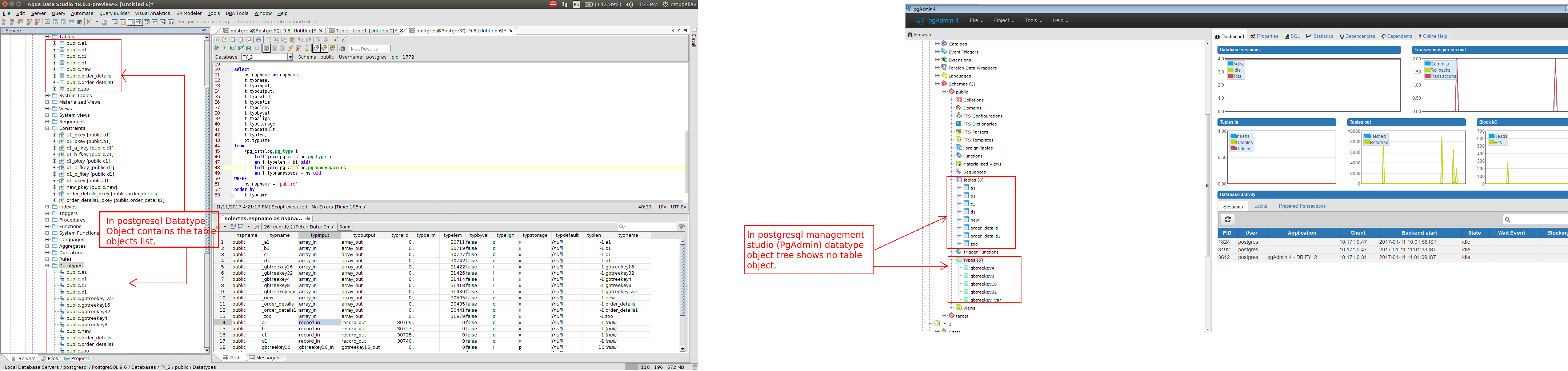The height and width of the screenshot is (371, 1568).
Task: Click the garbage collect trash icon in status bar
Action: [x=695, y=367]
